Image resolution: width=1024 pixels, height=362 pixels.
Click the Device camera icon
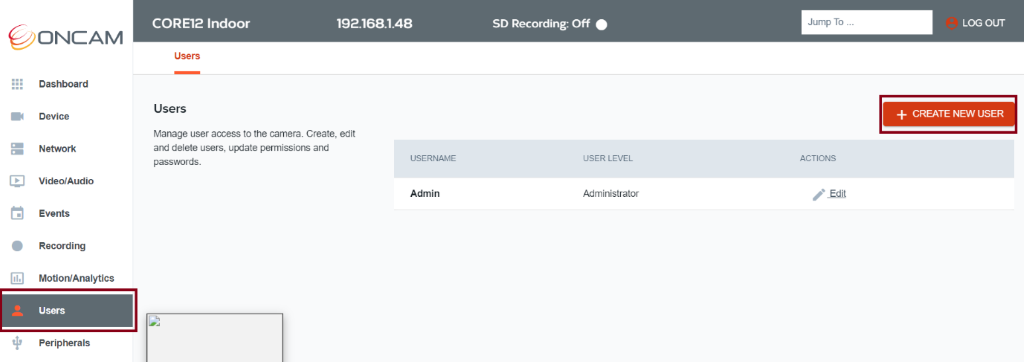[x=18, y=116]
